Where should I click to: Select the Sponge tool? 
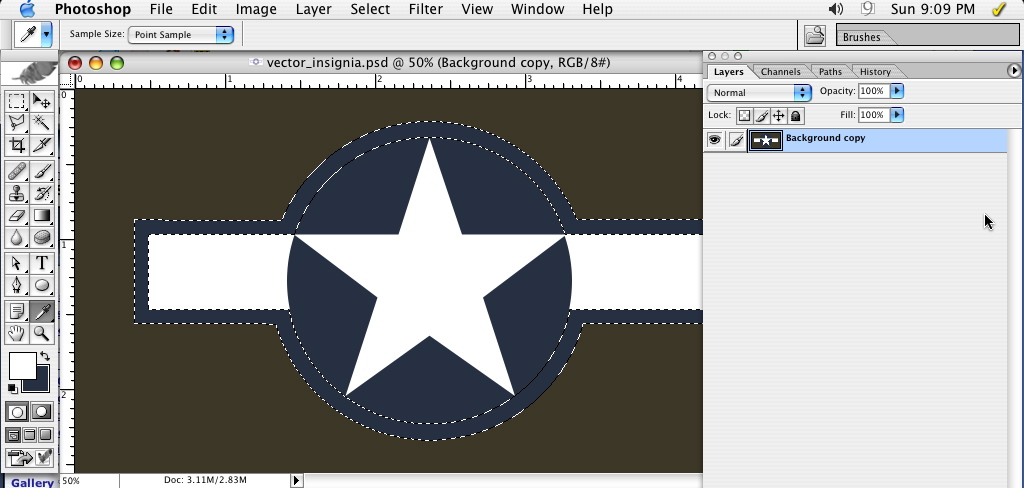pos(42,236)
